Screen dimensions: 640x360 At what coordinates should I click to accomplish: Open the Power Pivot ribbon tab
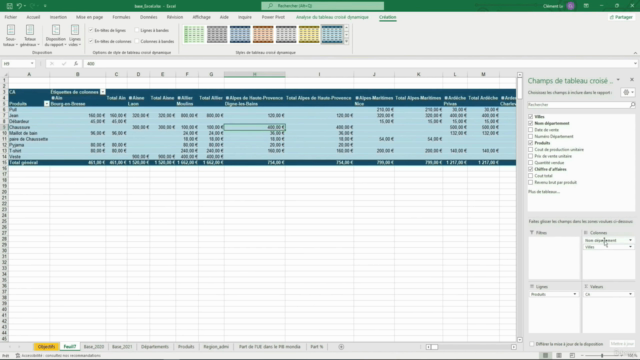(273, 17)
